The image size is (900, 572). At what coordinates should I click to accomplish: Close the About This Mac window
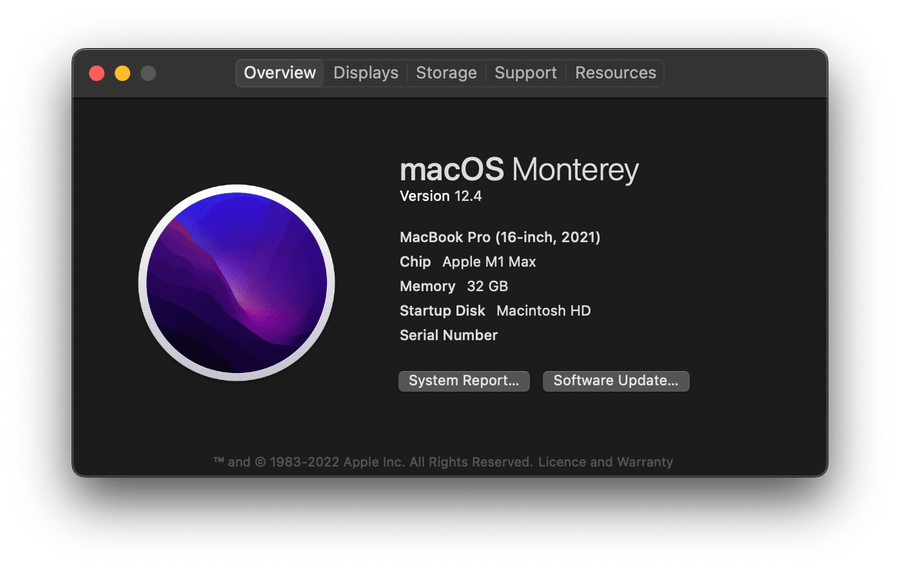pos(97,73)
